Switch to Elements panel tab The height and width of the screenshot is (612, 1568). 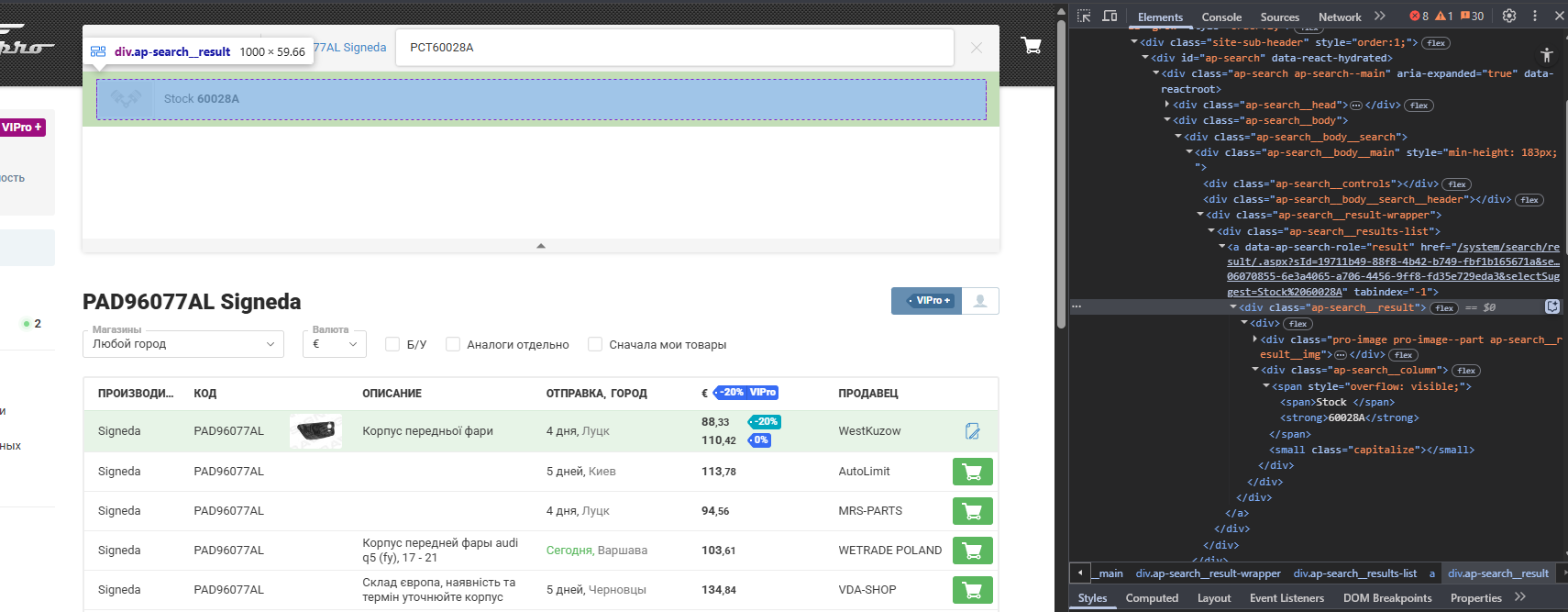point(1160,17)
